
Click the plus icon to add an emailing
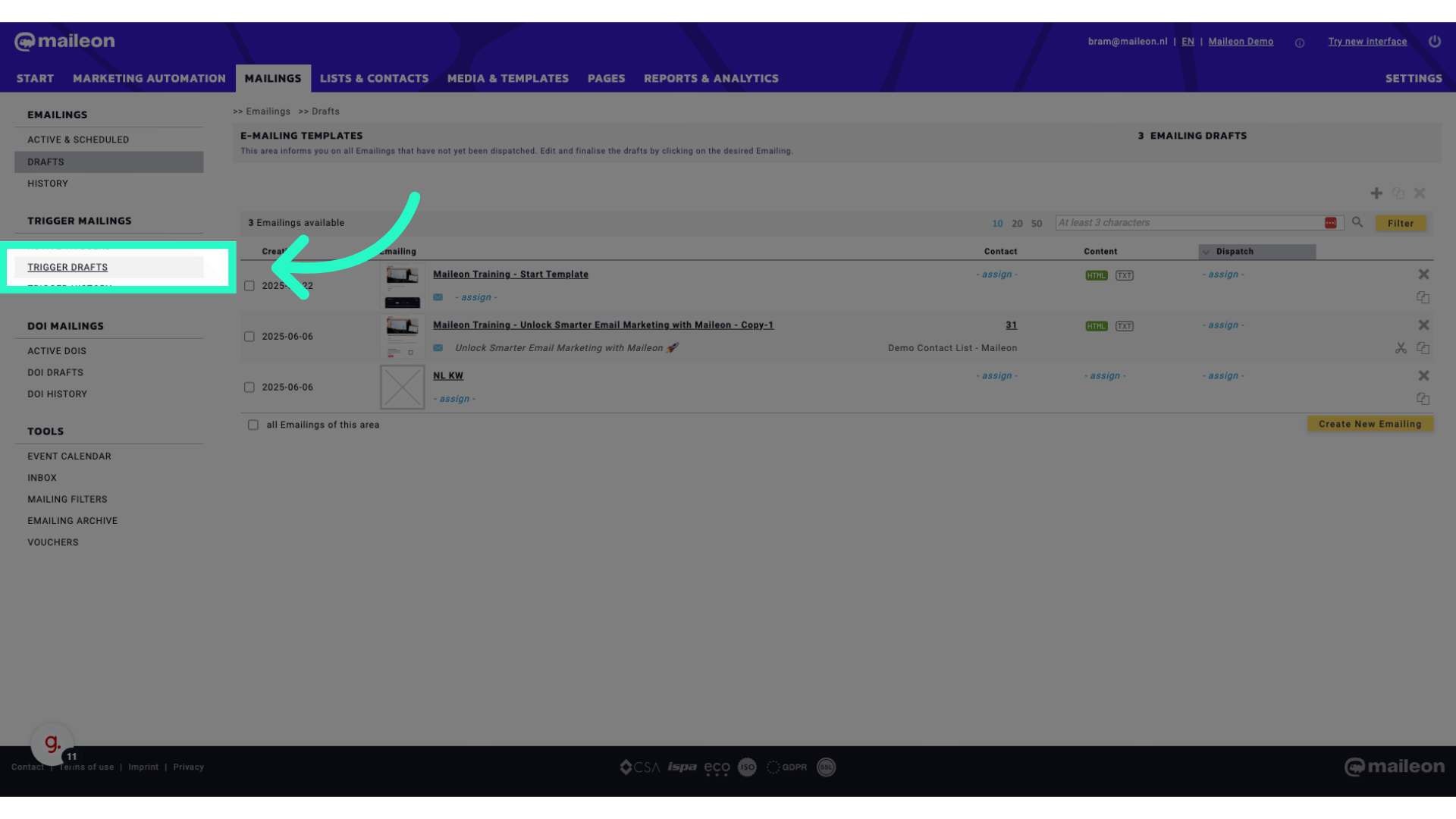[1376, 193]
